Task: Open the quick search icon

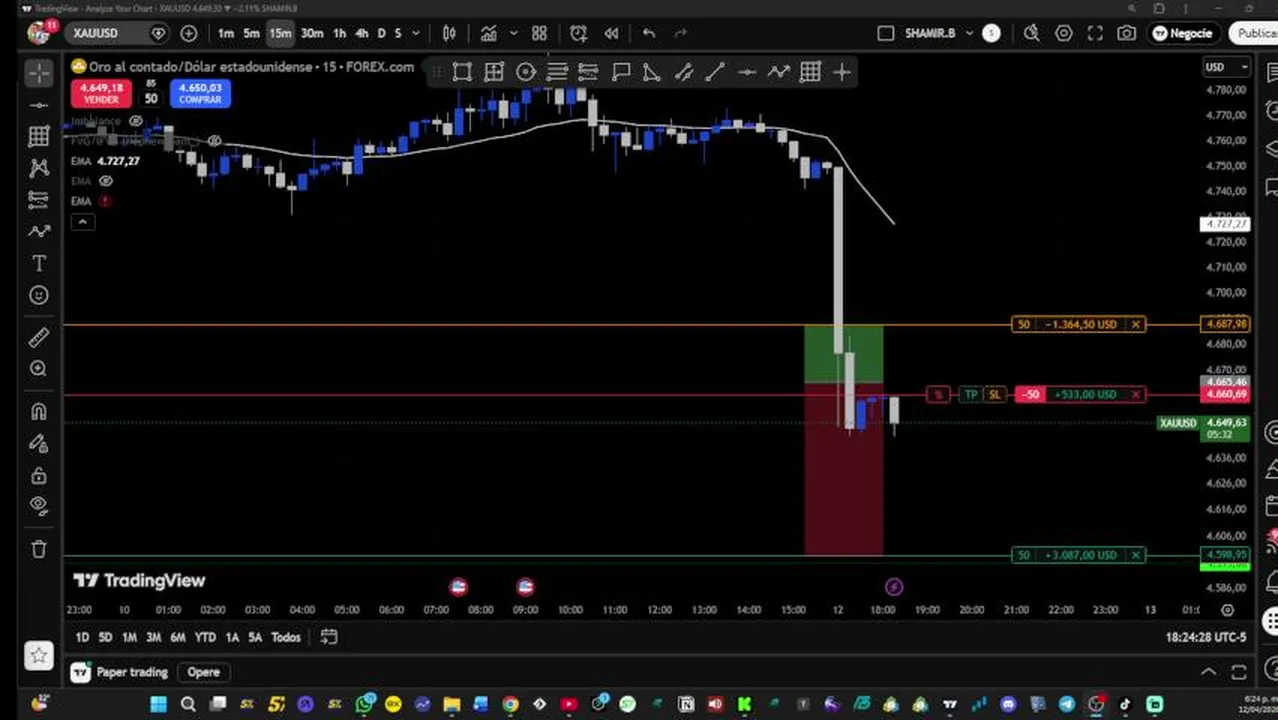Action: click(1032, 33)
